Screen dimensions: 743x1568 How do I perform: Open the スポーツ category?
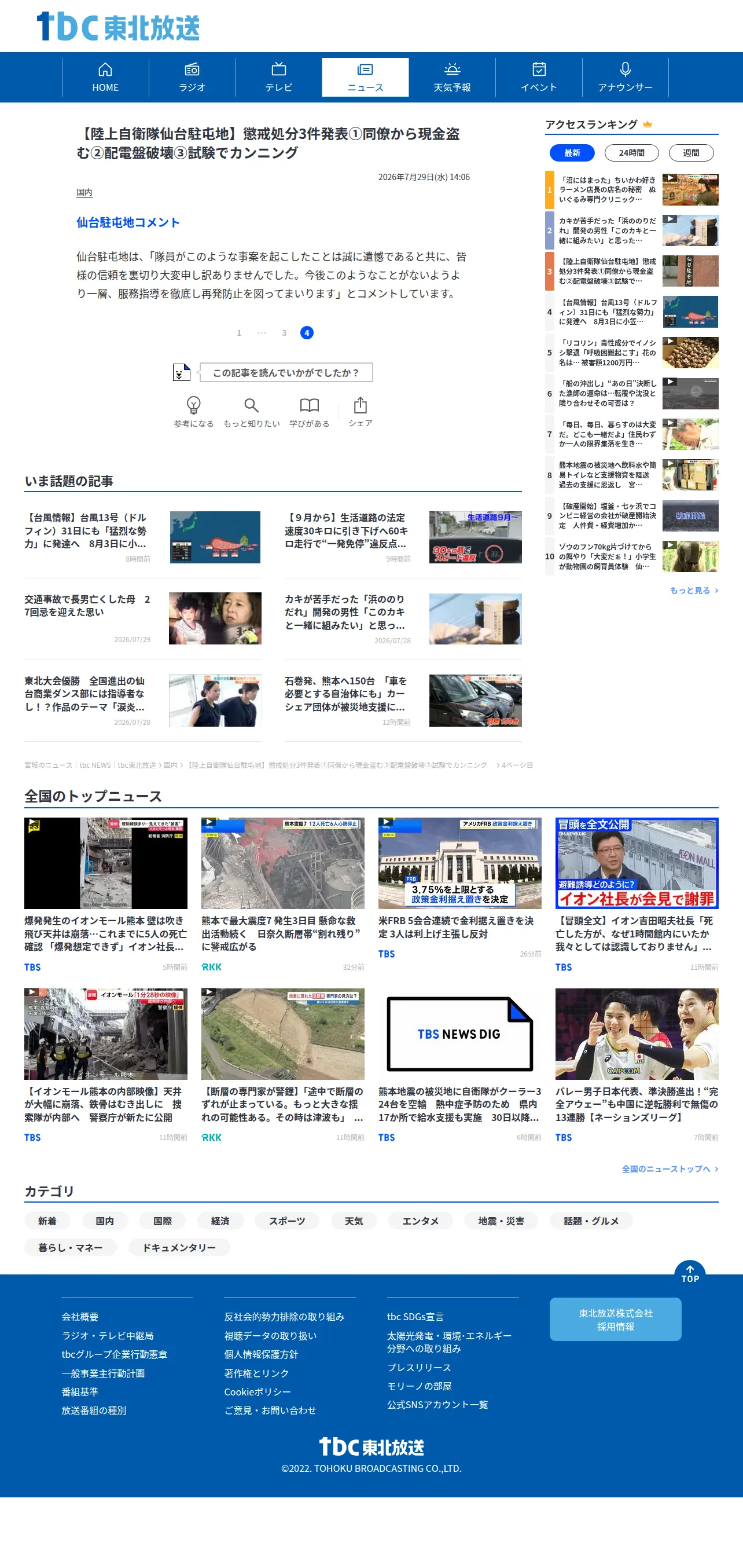coord(287,1221)
